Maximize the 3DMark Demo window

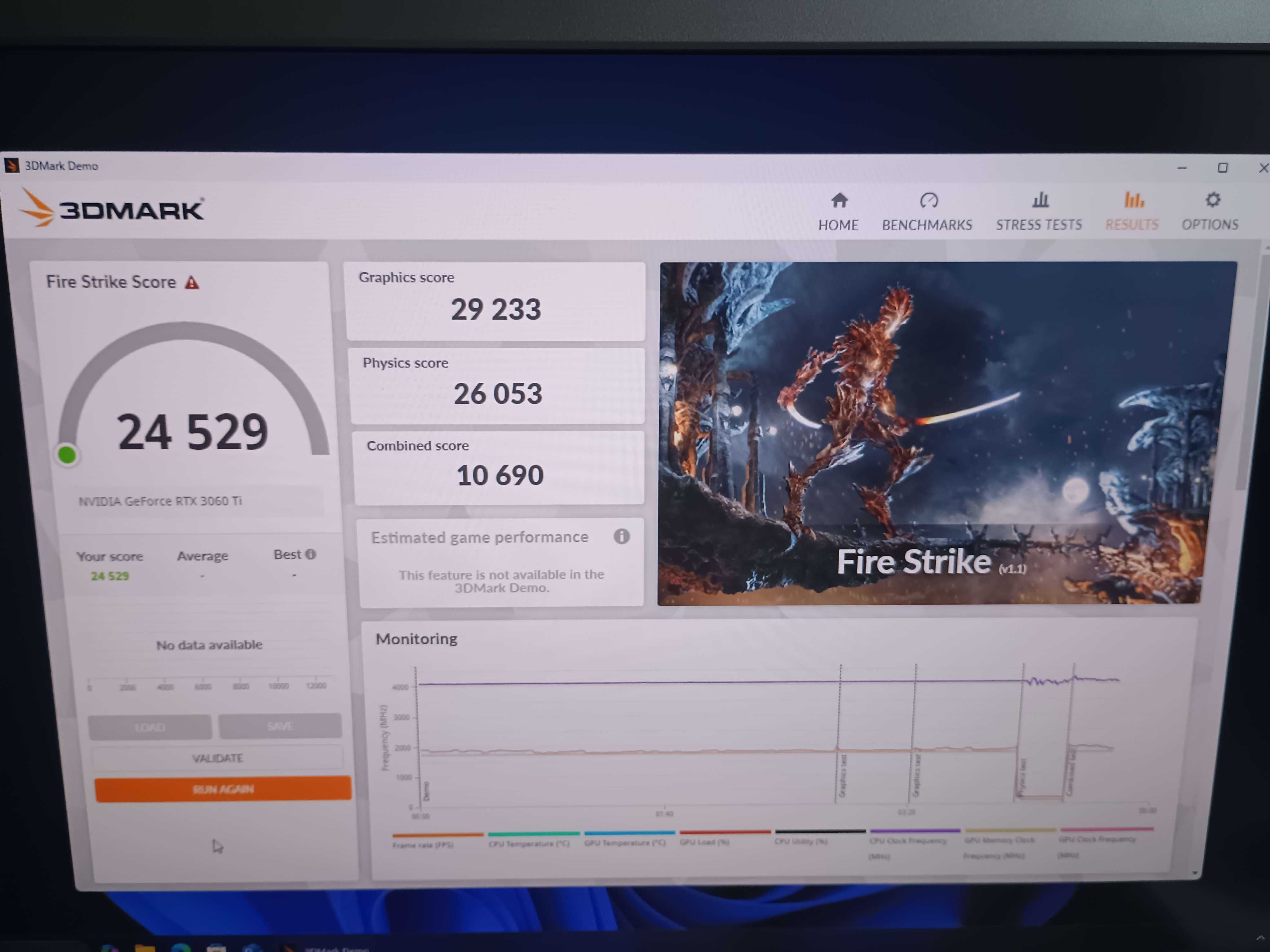click(1222, 168)
